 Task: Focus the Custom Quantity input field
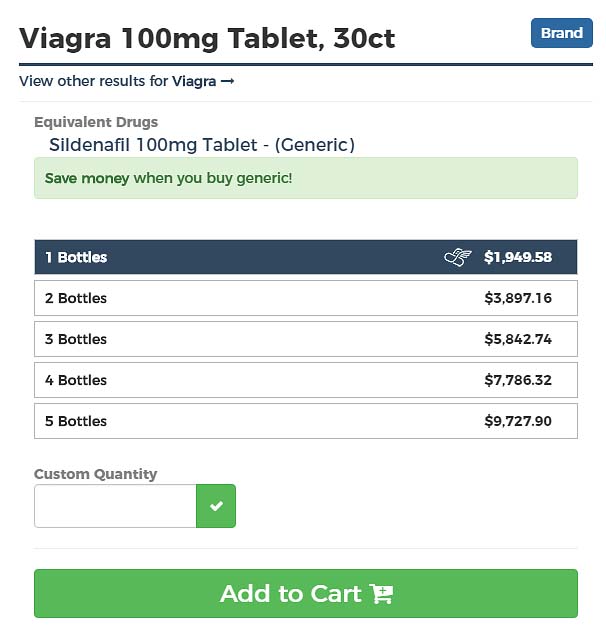coord(115,506)
